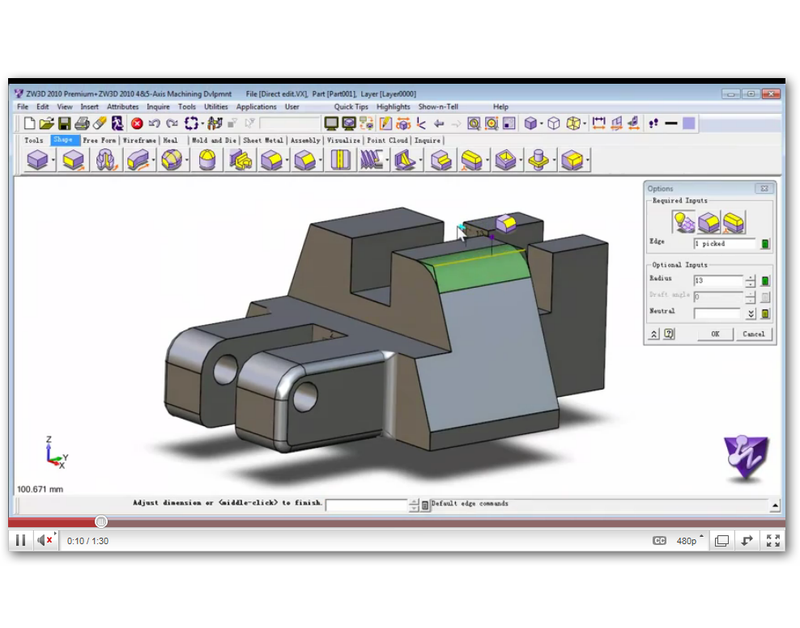Image resolution: width=800 pixels, height=628 pixels.
Task: Click OK in the Options panel
Action: pyautogui.click(x=715, y=334)
